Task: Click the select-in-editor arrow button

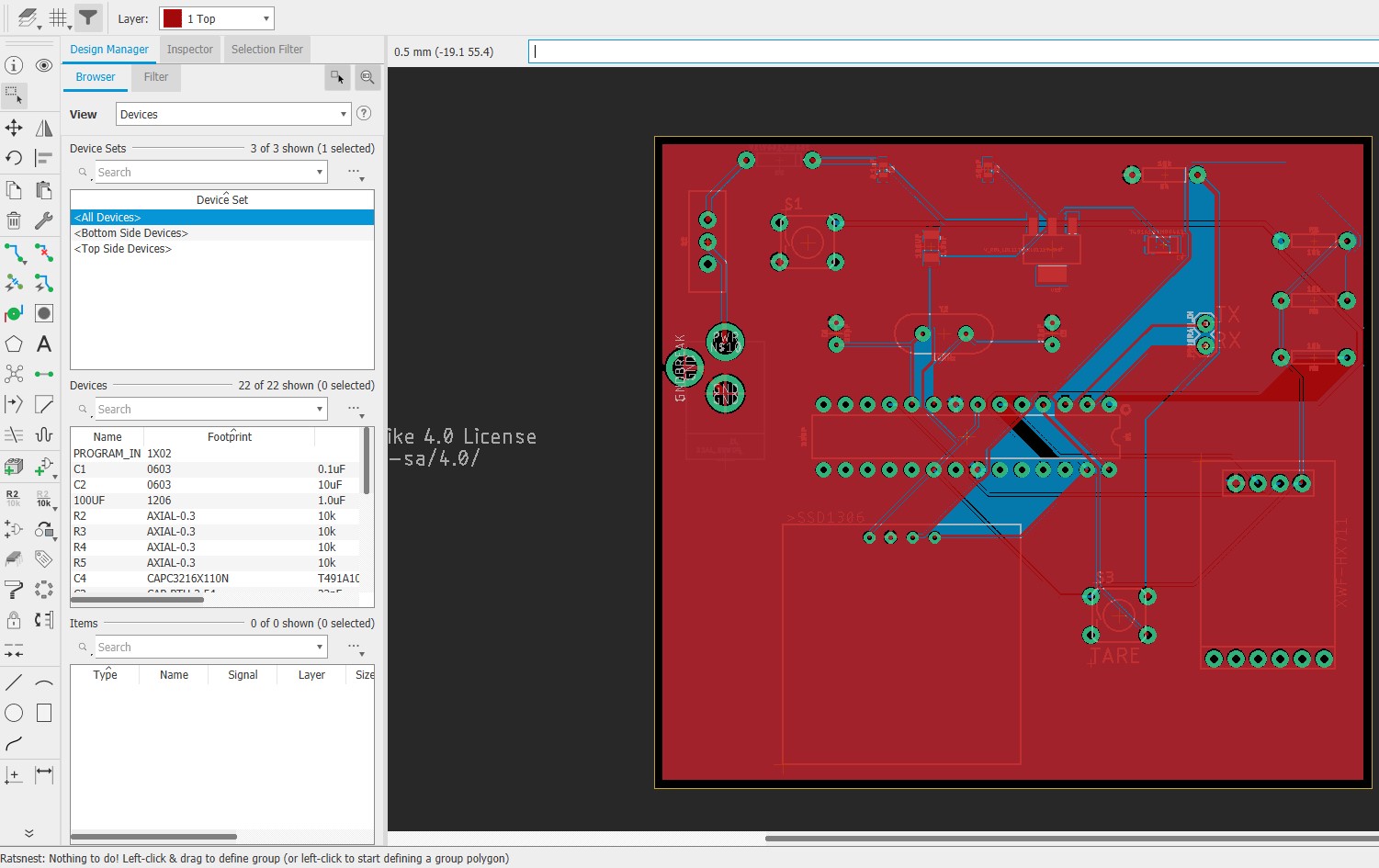Action: click(x=337, y=77)
